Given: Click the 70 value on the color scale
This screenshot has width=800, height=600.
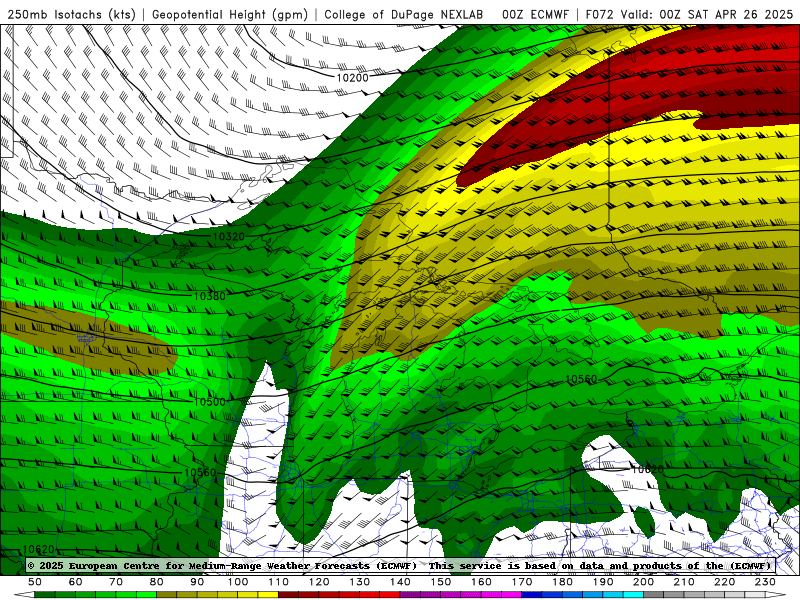Looking at the screenshot, I should tap(116, 582).
